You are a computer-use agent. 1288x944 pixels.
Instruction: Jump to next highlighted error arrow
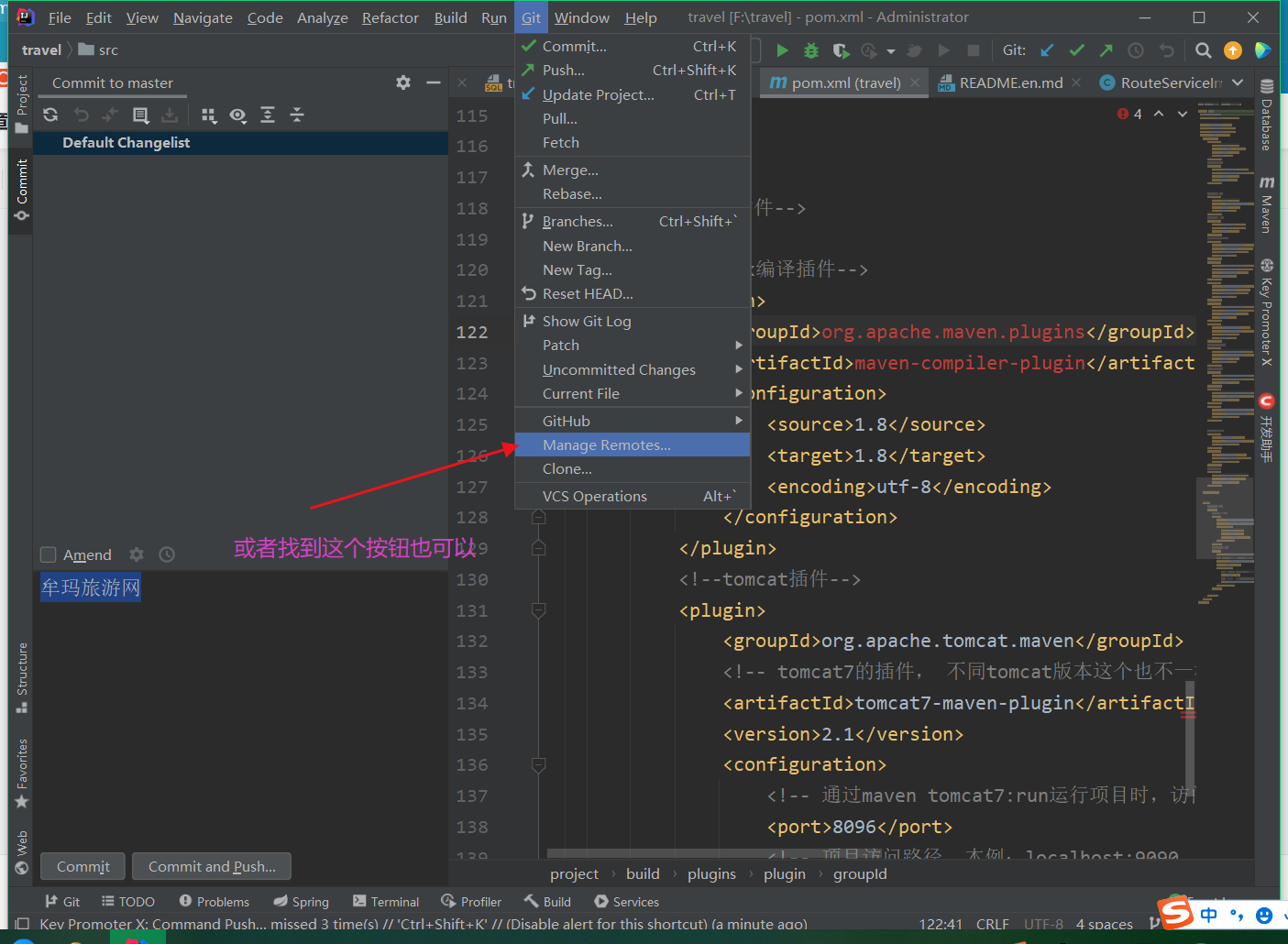coord(1183,114)
